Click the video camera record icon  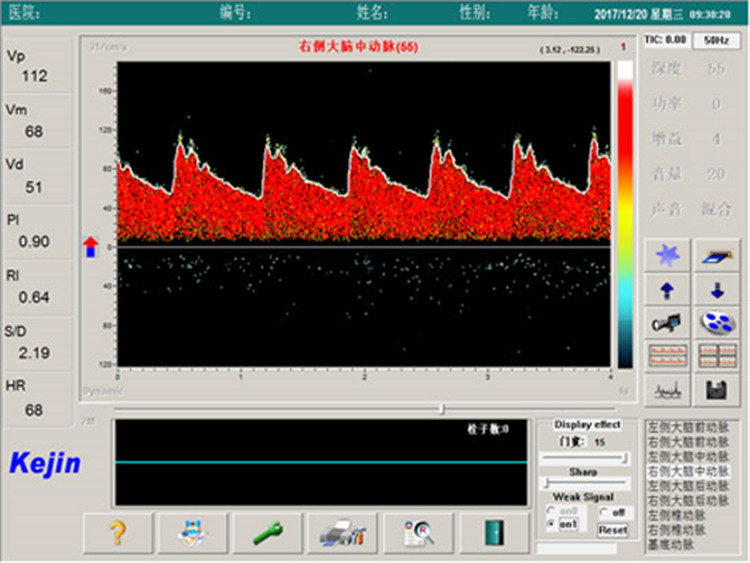coord(665,322)
